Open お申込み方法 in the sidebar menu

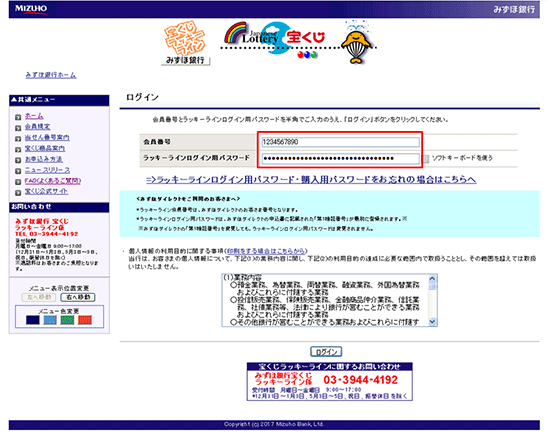click(x=44, y=159)
